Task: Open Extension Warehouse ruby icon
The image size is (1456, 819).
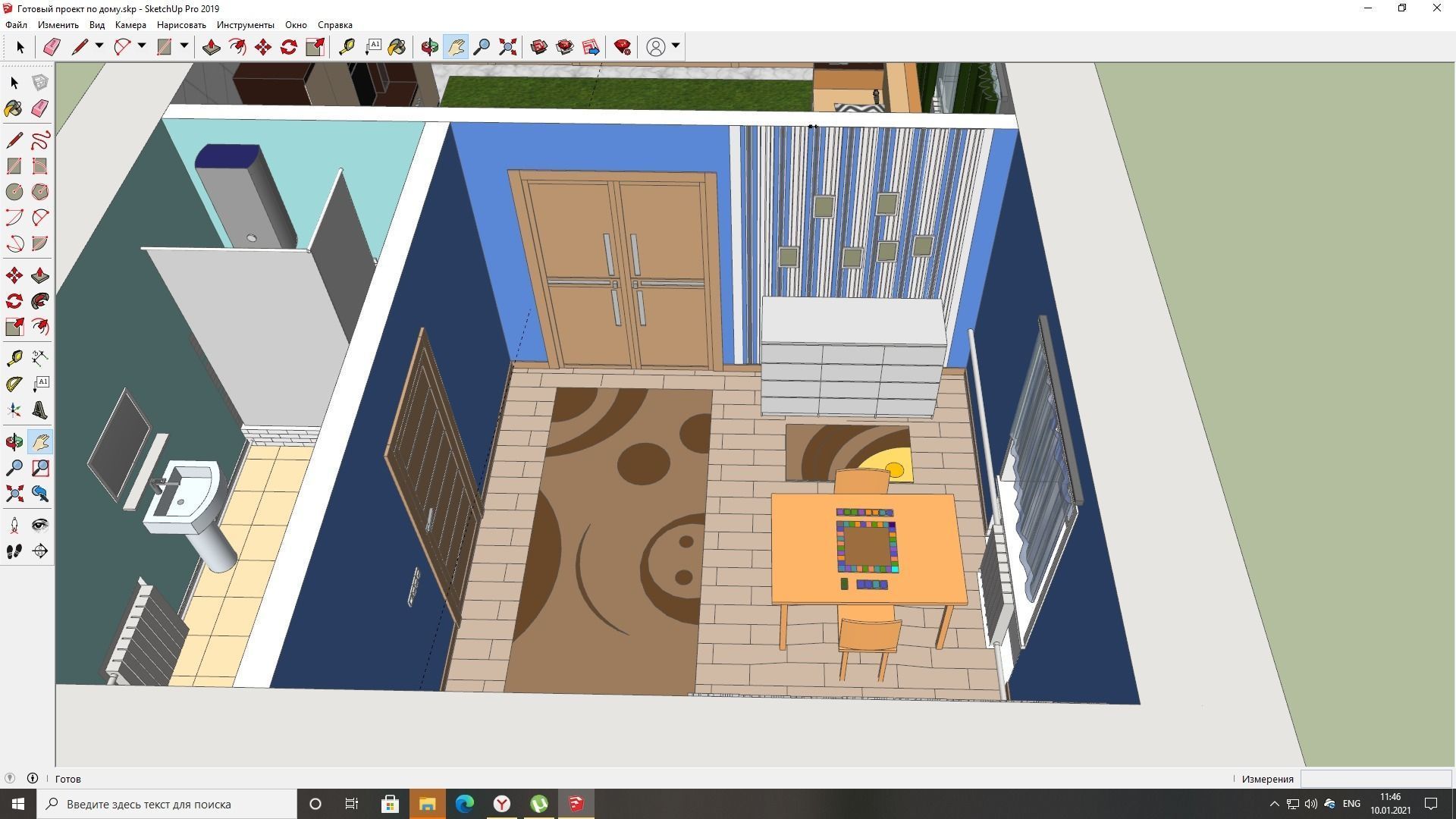Action: (623, 47)
